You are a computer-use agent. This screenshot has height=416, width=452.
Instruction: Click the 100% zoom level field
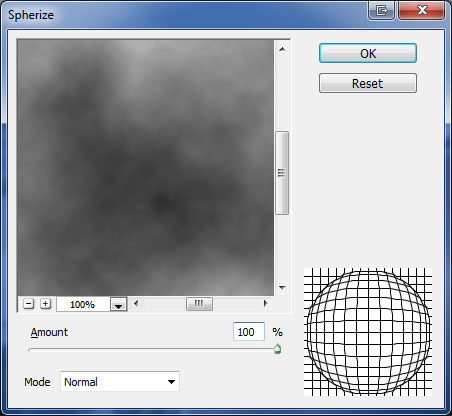pyautogui.click(x=83, y=304)
